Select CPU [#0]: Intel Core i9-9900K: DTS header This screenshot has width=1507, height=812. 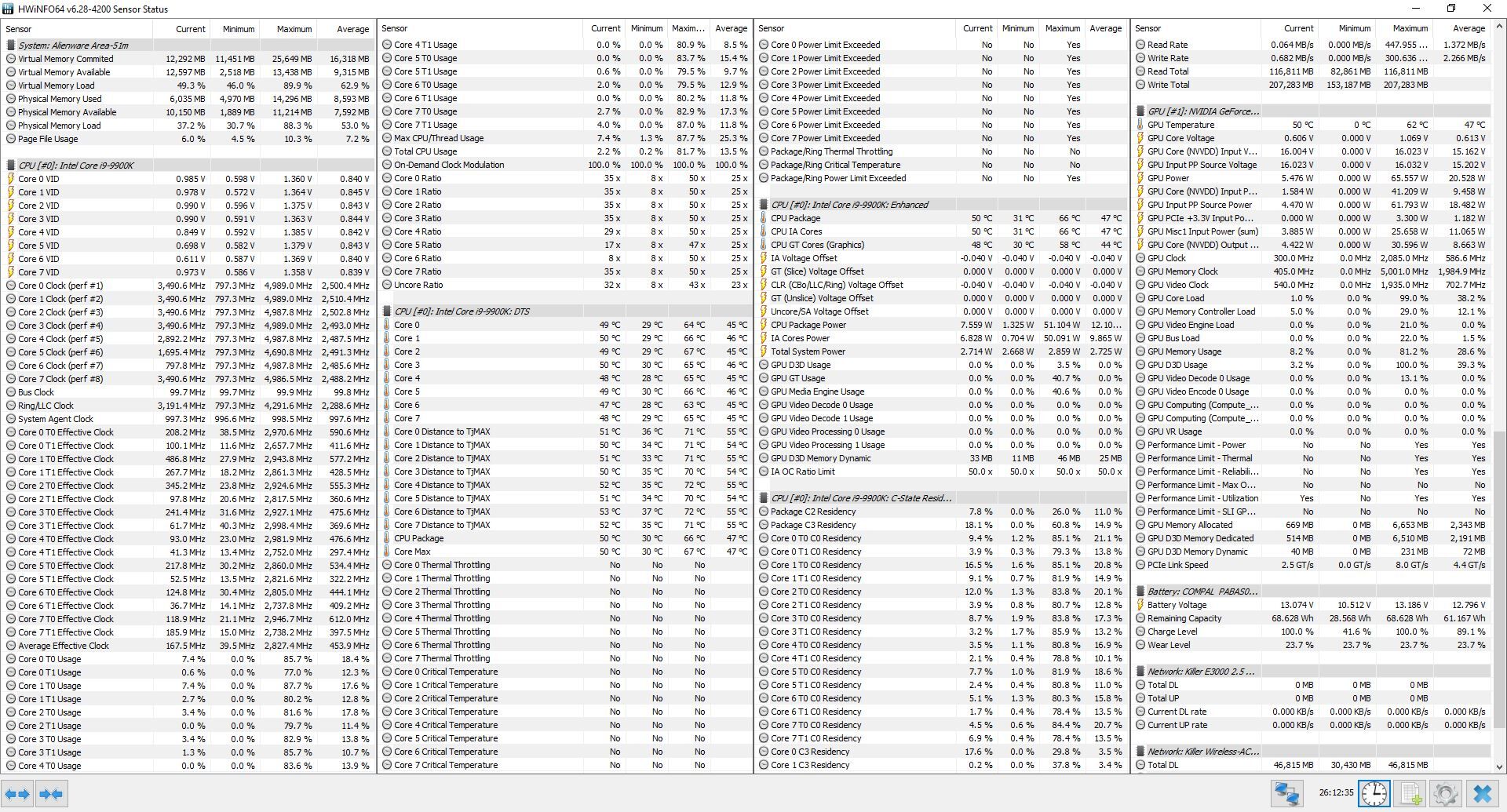click(x=564, y=311)
